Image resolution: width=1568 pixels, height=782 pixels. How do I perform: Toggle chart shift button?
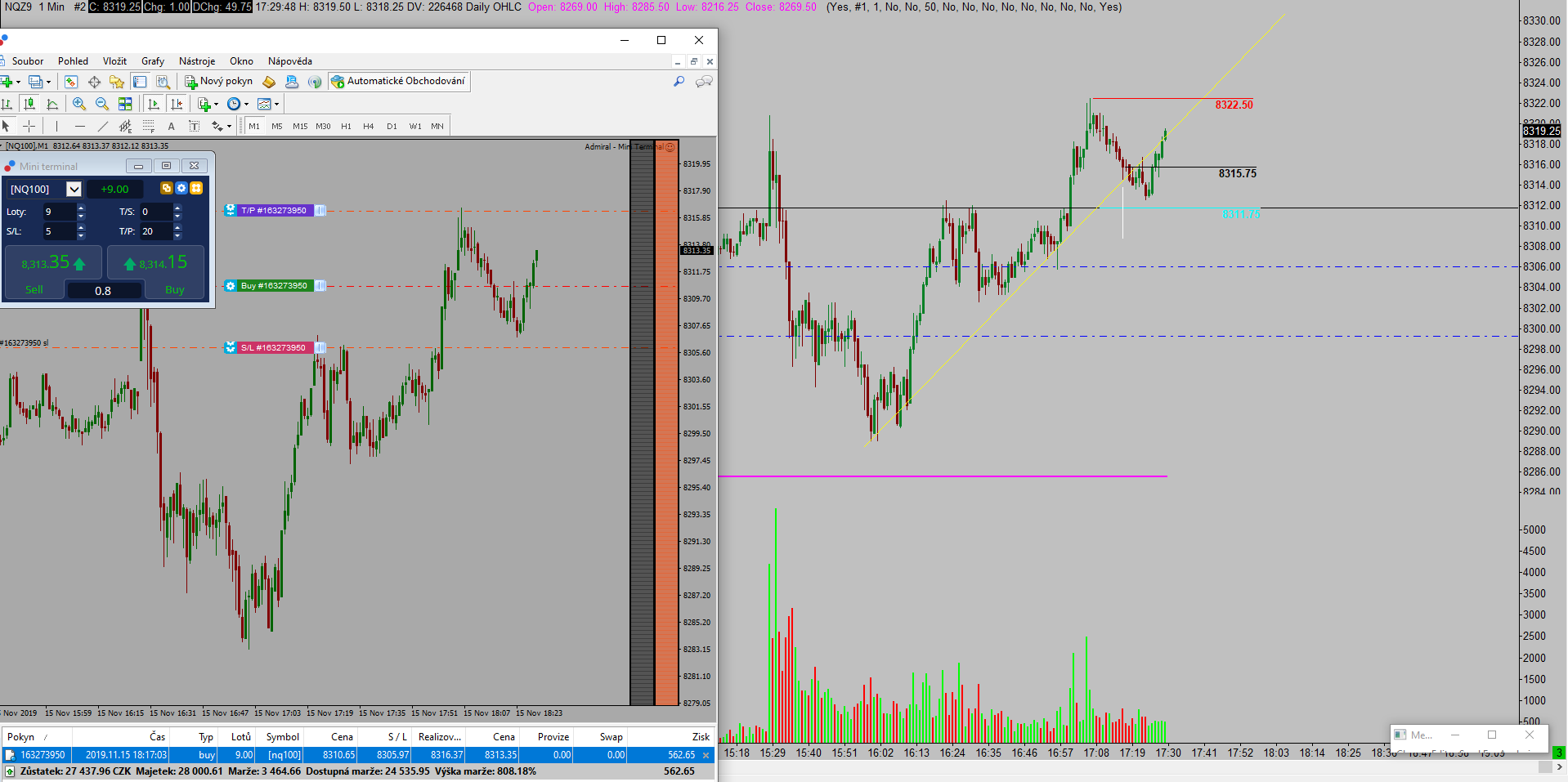pos(177,104)
